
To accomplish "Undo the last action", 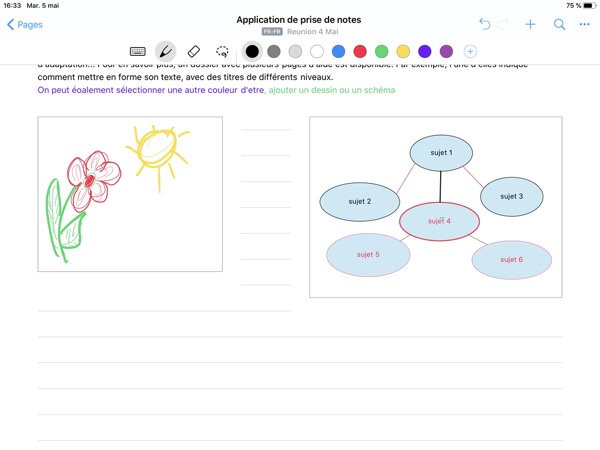I will coord(485,24).
